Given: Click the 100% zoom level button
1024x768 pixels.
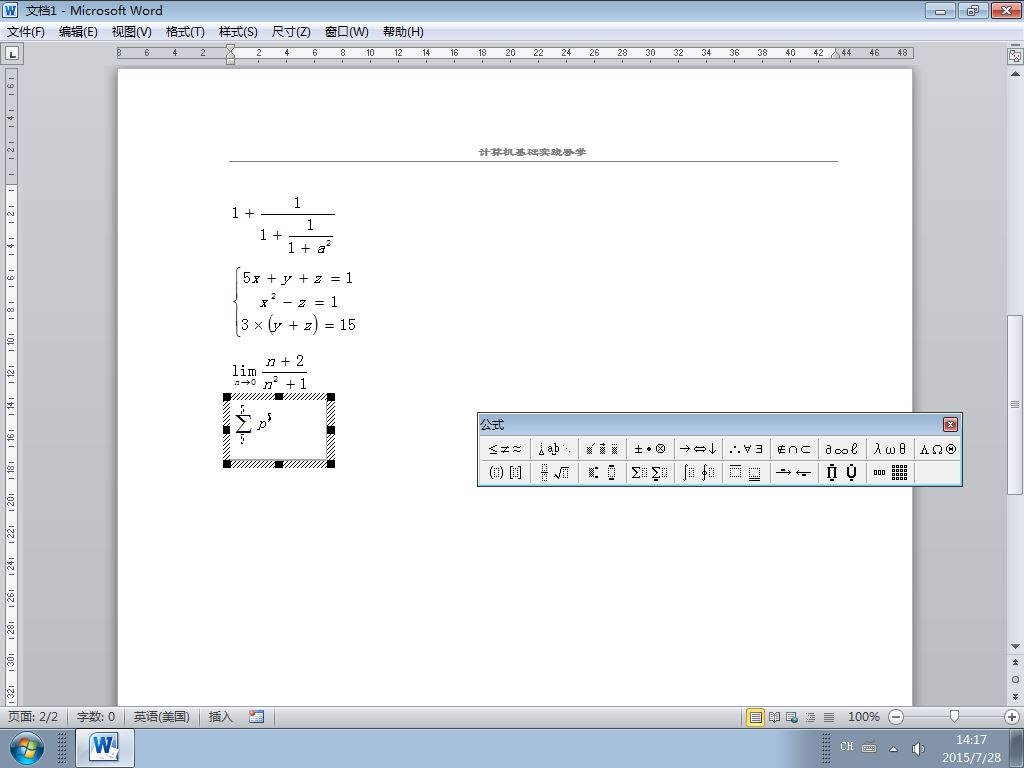Looking at the screenshot, I should click(x=863, y=717).
